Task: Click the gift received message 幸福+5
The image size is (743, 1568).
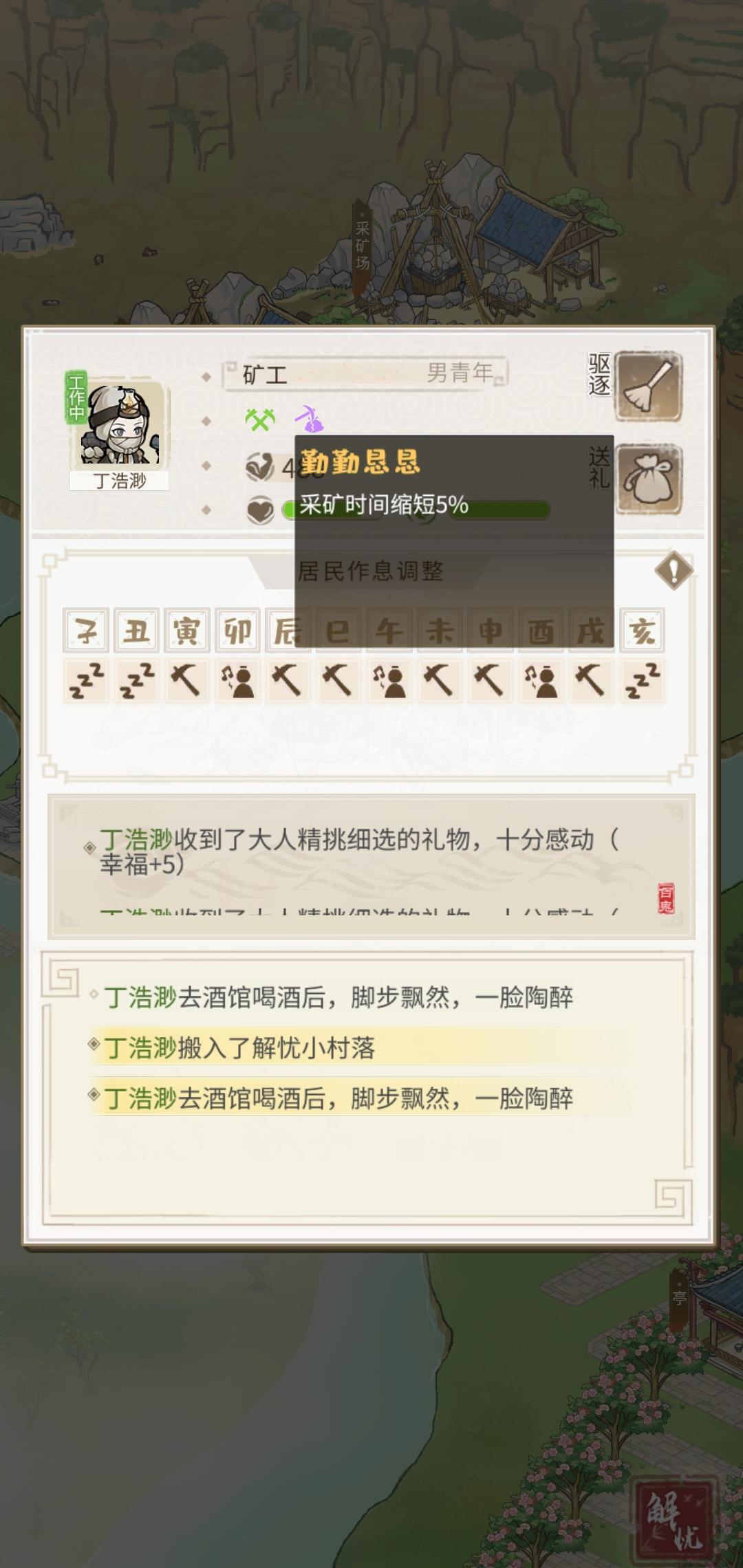Action: [x=358, y=851]
